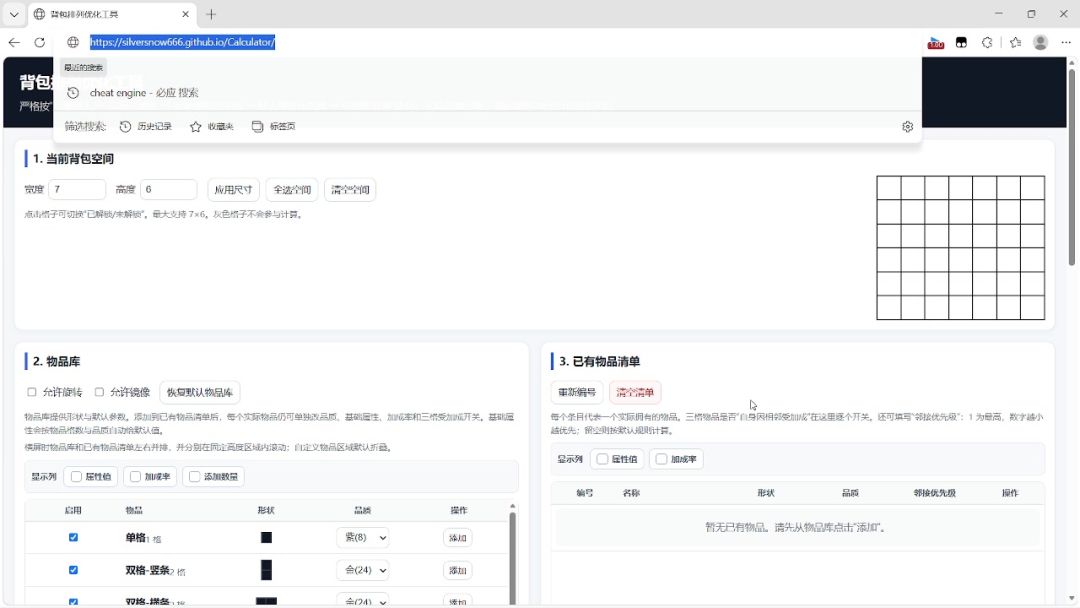
Task: Click the 清空空间 clear space button
Action: (350, 189)
